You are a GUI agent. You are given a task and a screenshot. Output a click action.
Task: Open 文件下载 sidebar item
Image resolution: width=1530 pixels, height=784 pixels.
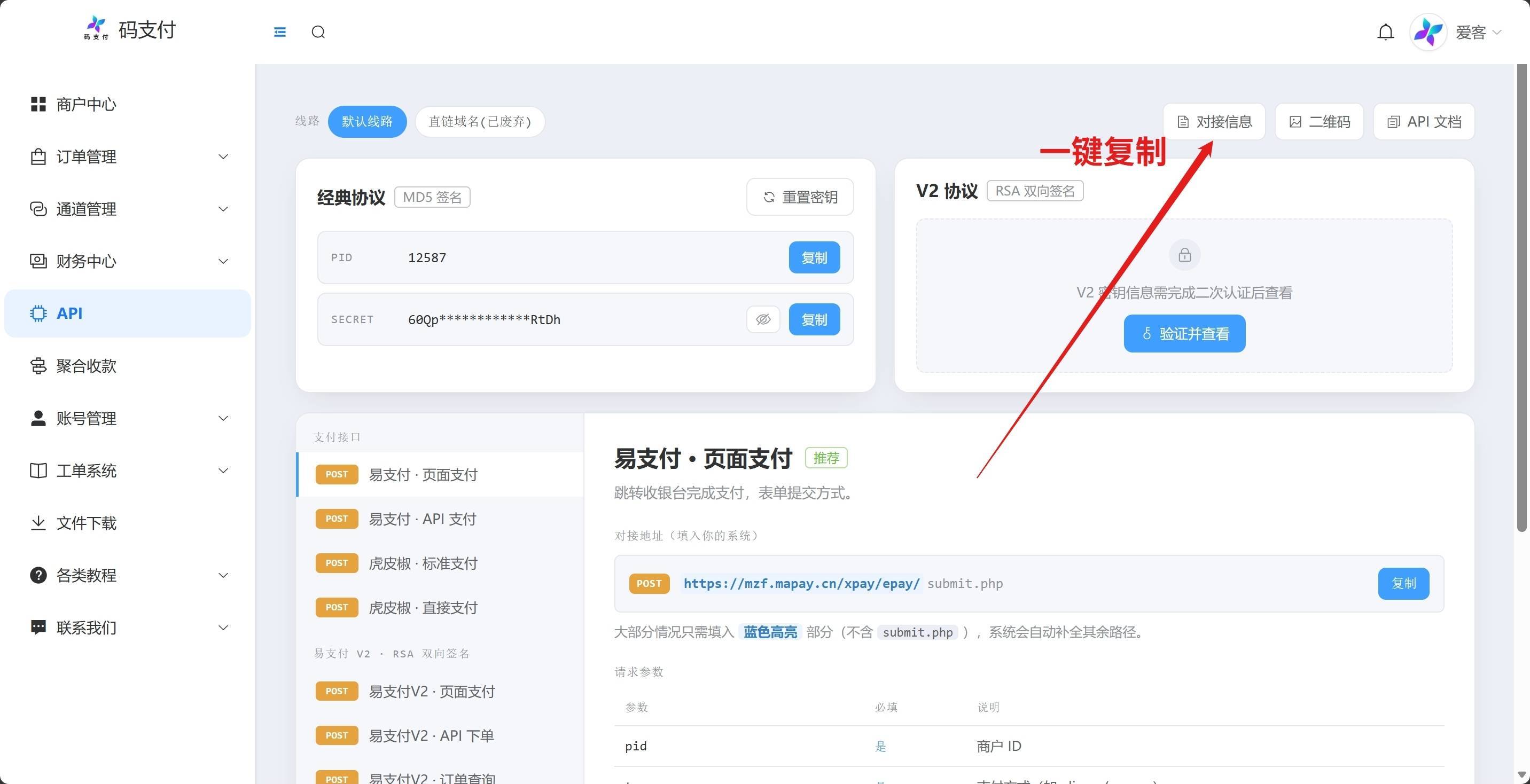point(127,523)
